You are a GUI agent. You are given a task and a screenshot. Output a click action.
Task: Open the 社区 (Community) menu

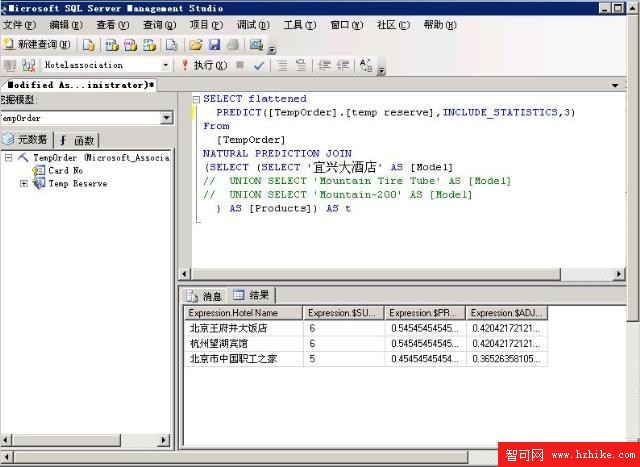(393, 25)
